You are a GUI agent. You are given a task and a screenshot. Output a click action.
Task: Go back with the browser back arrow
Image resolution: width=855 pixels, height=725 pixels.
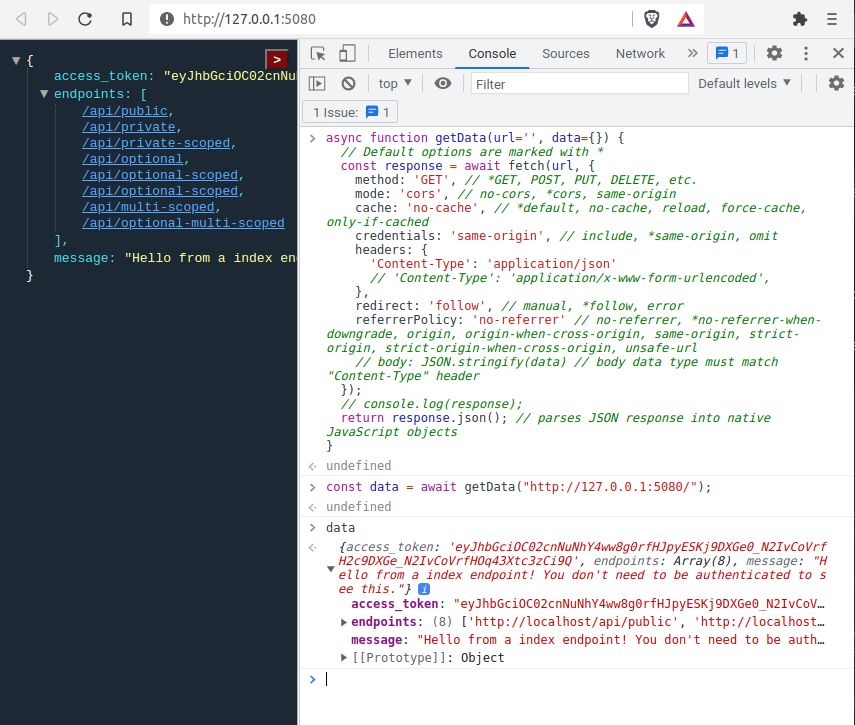21,20
